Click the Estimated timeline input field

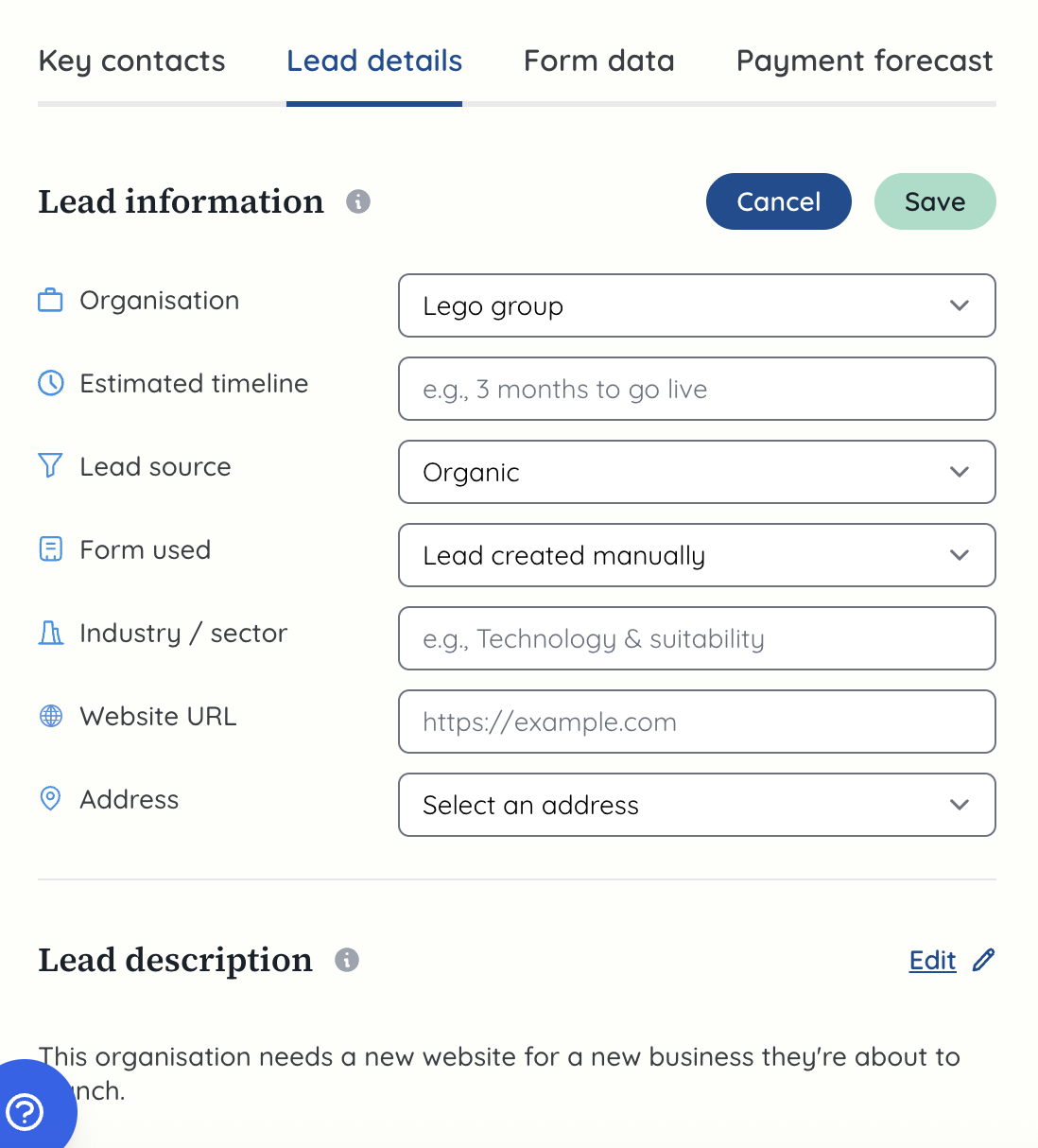[697, 389]
